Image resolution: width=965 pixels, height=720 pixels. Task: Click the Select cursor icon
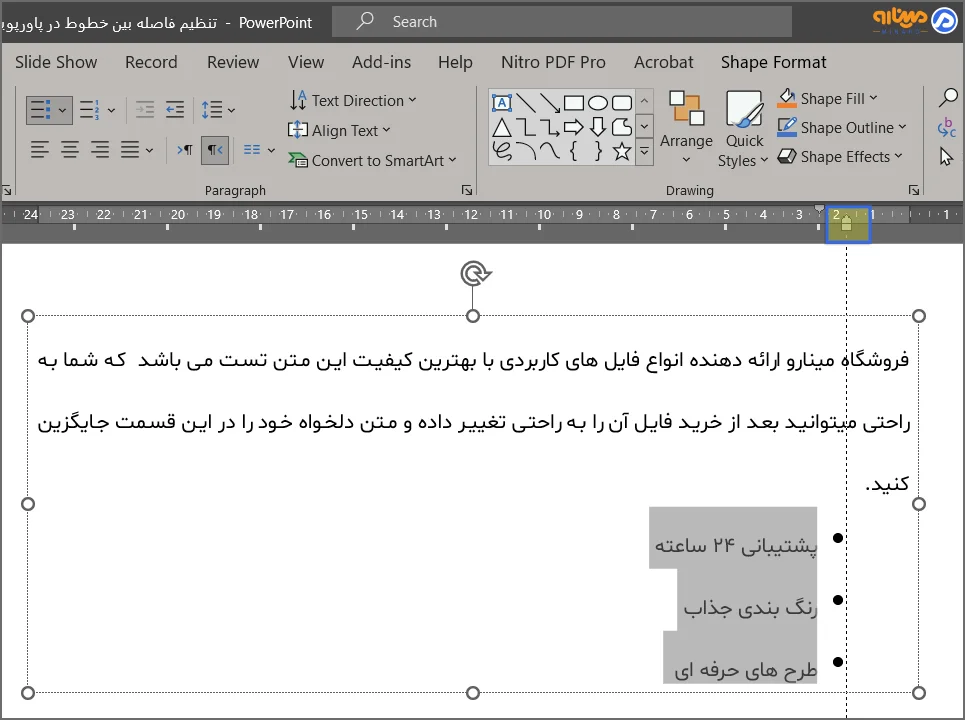click(947, 156)
